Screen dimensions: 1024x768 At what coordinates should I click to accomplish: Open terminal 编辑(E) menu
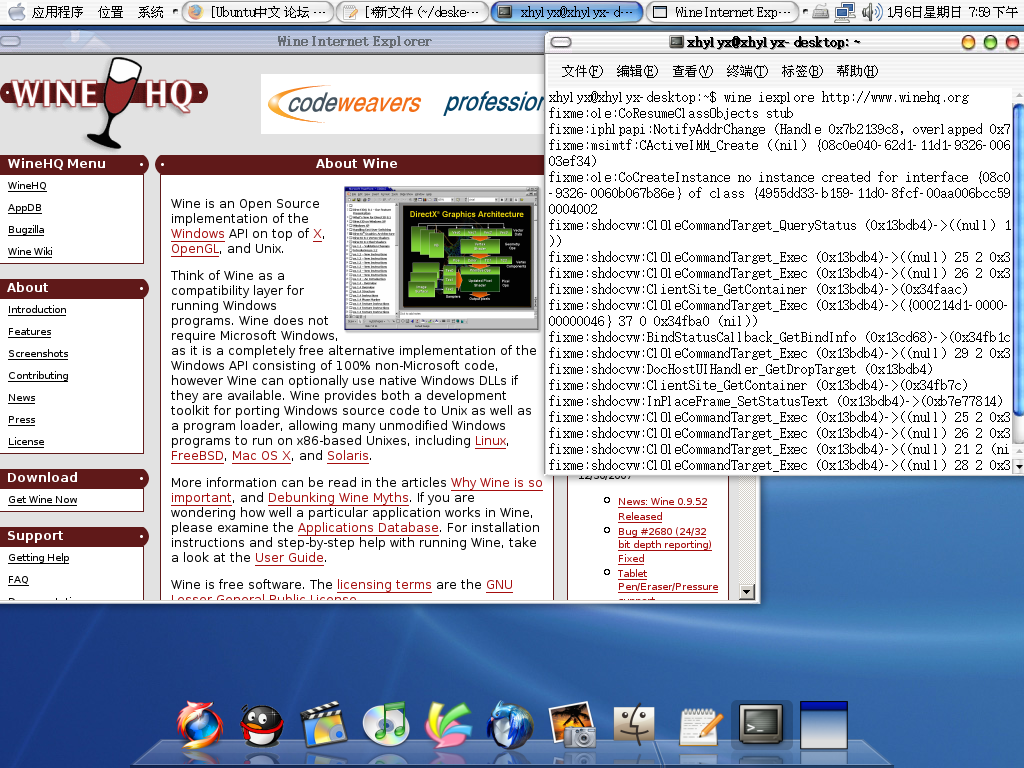[x=637, y=71]
